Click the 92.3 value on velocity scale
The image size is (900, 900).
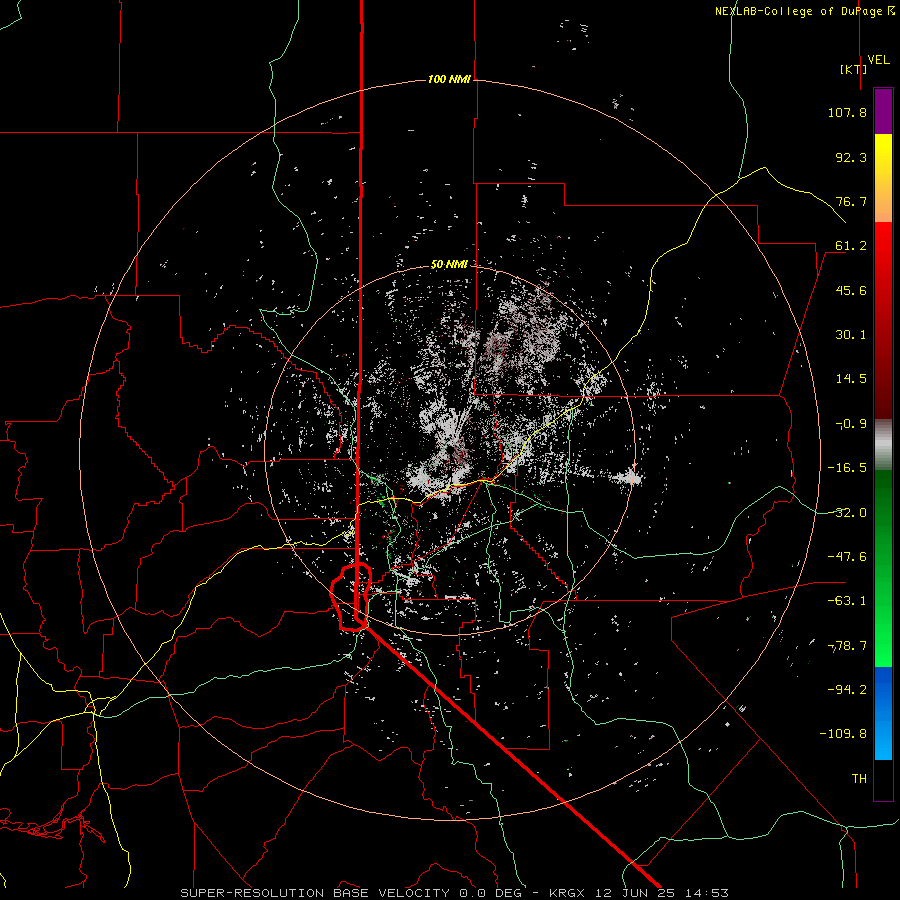coord(851,157)
